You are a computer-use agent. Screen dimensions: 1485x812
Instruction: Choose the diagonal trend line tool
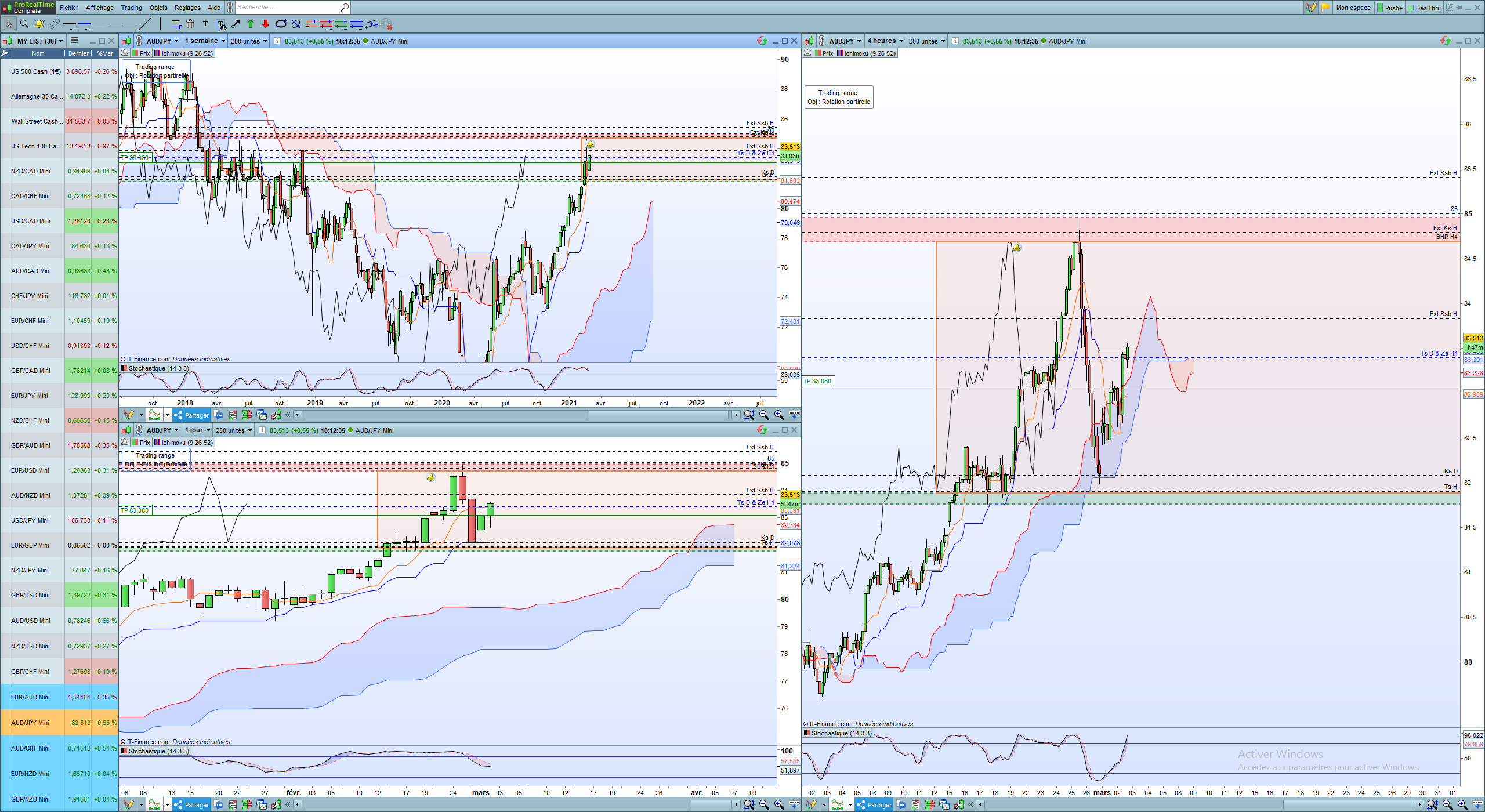pos(145,24)
